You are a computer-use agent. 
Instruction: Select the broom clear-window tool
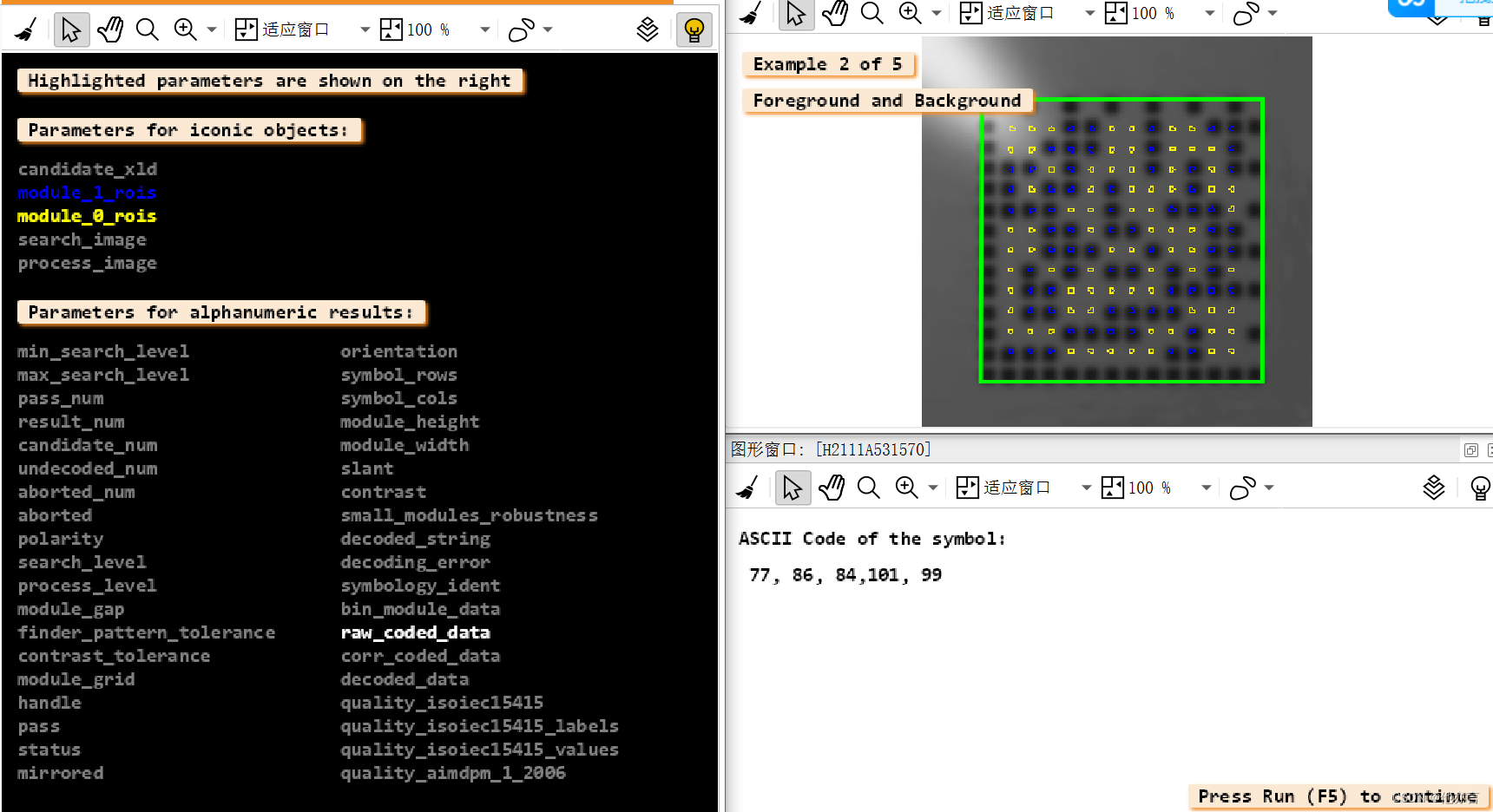coord(24,29)
